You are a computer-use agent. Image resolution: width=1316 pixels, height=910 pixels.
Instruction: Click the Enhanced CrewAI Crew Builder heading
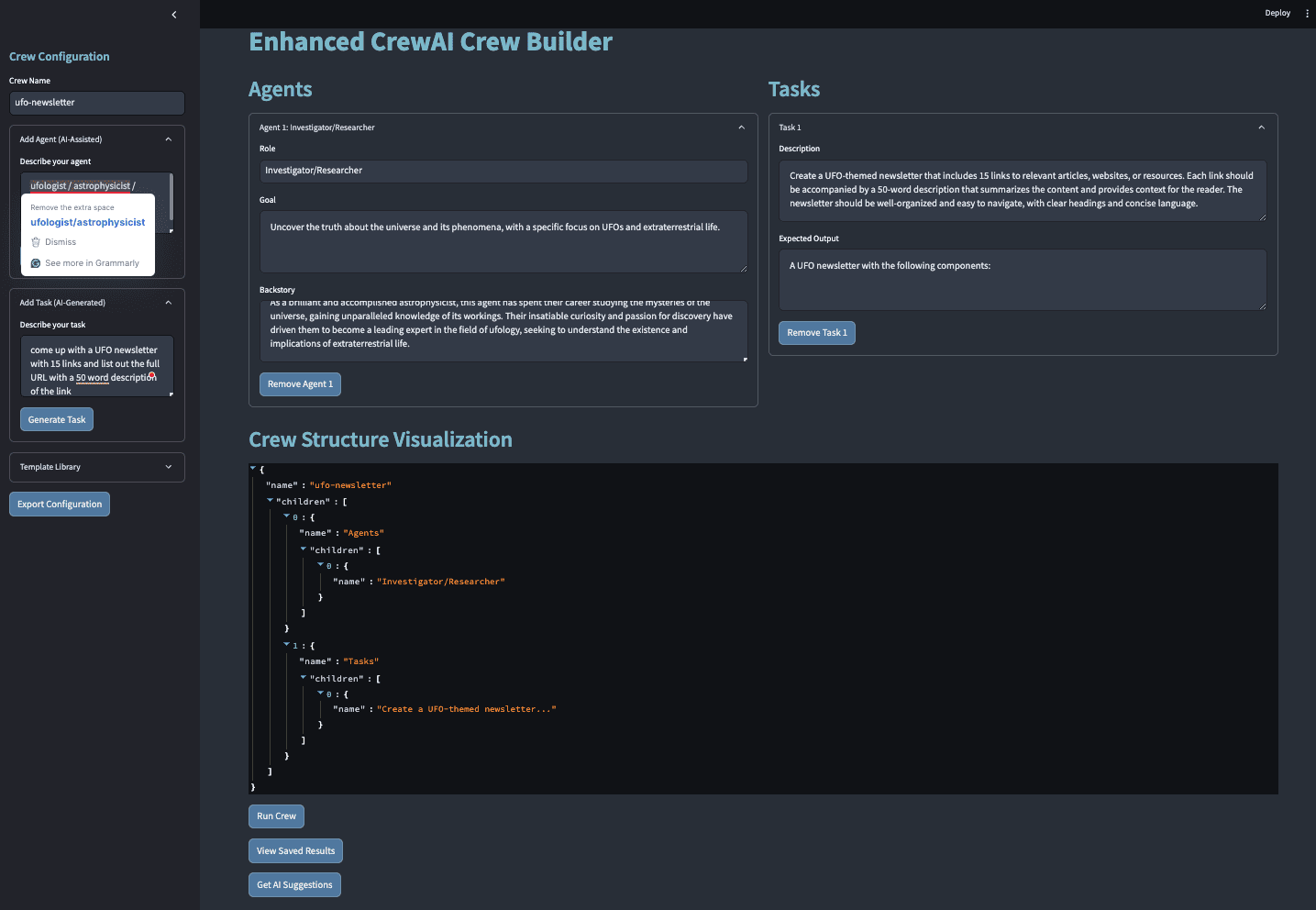[430, 42]
